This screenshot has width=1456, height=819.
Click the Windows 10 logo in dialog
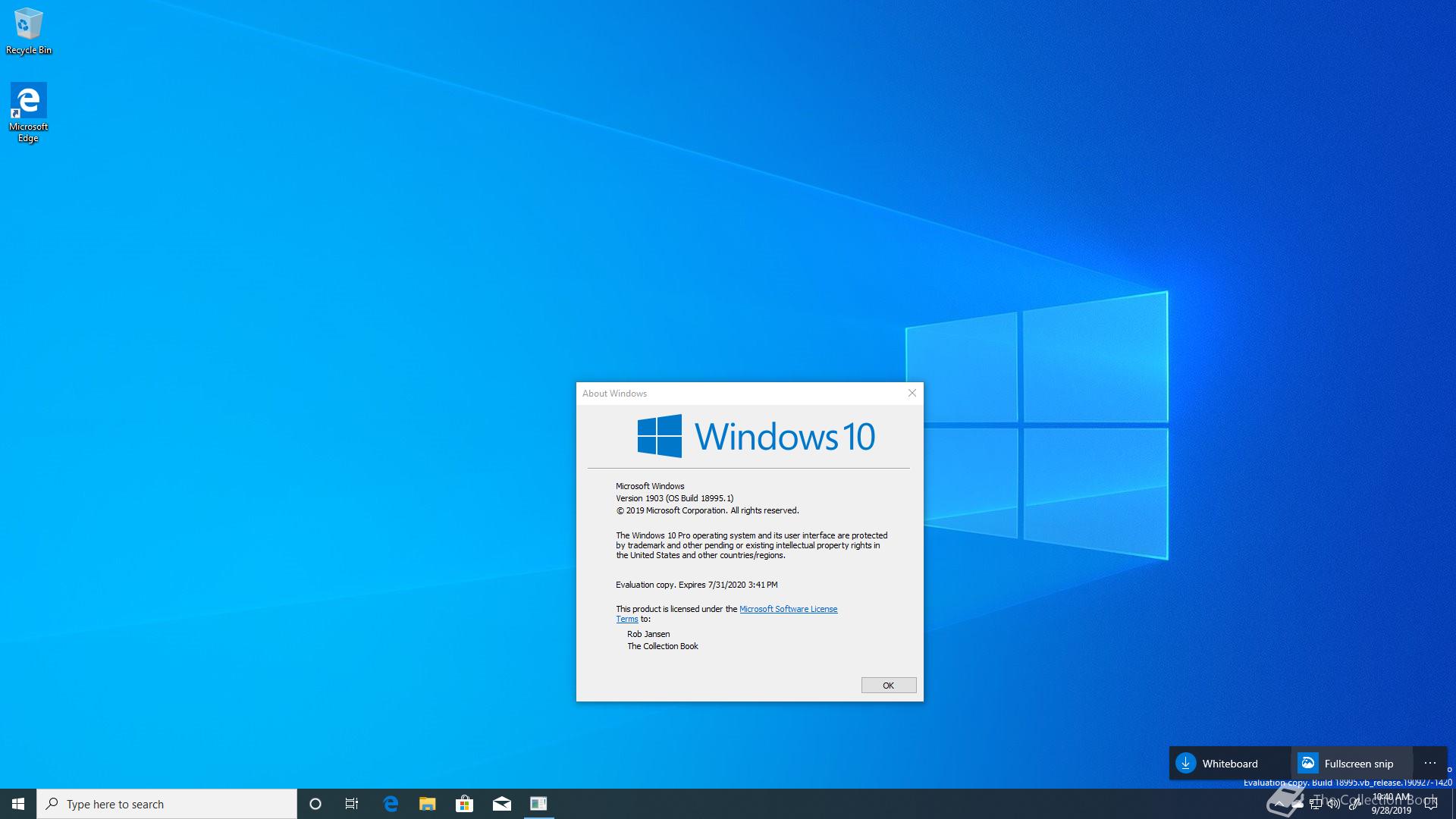[x=756, y=436]
